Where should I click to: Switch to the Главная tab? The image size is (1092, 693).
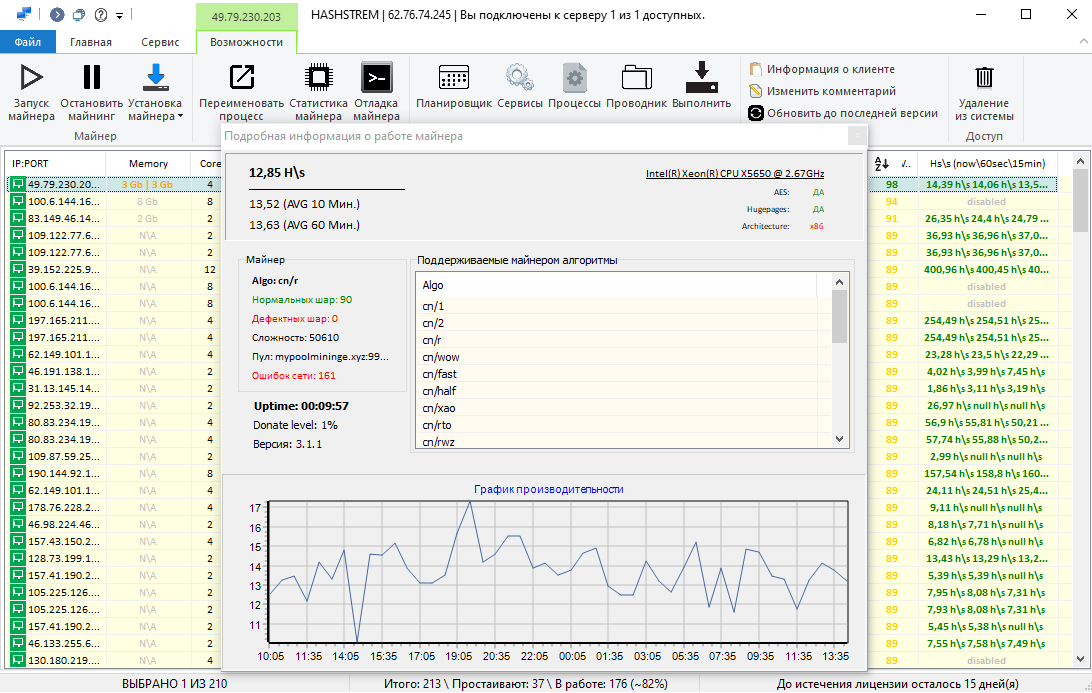tap(91, 42)
